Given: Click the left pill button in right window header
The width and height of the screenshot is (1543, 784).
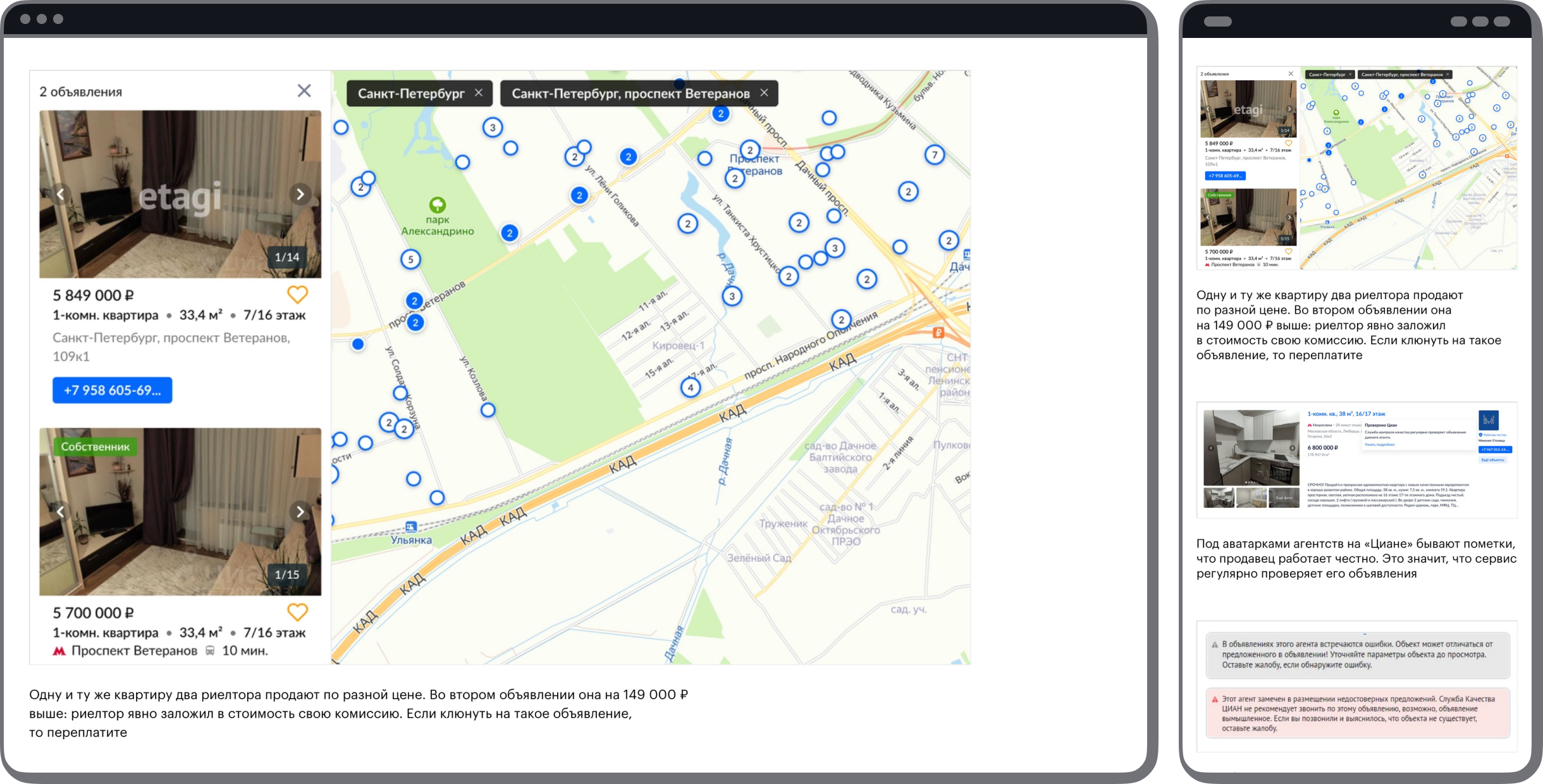Looking at the screenshot, I should pos(1217,21).
